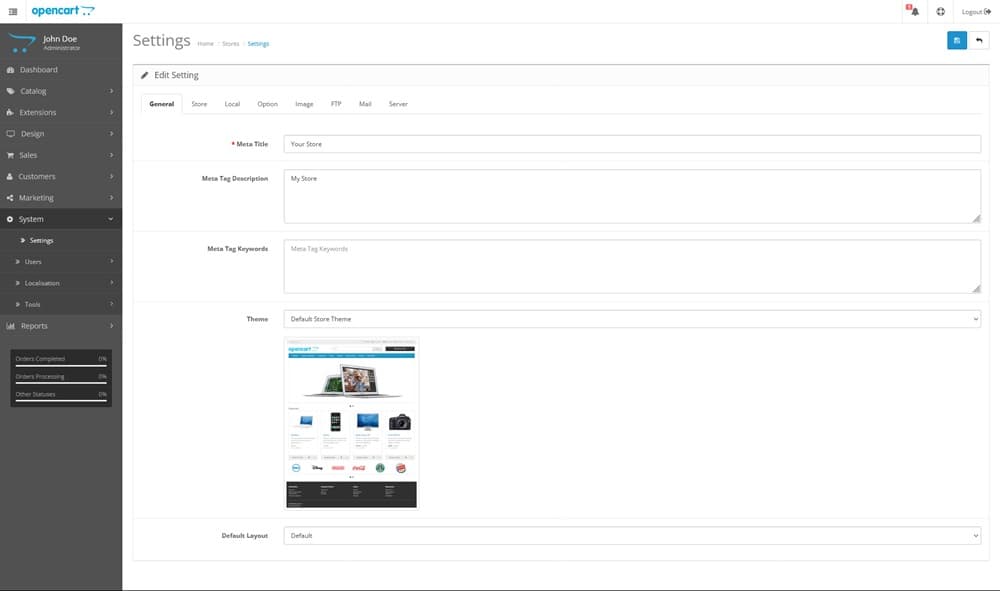Switch to the Store tab
The height and width of the screenshot is (591, 1000).
tap(199, 104)
